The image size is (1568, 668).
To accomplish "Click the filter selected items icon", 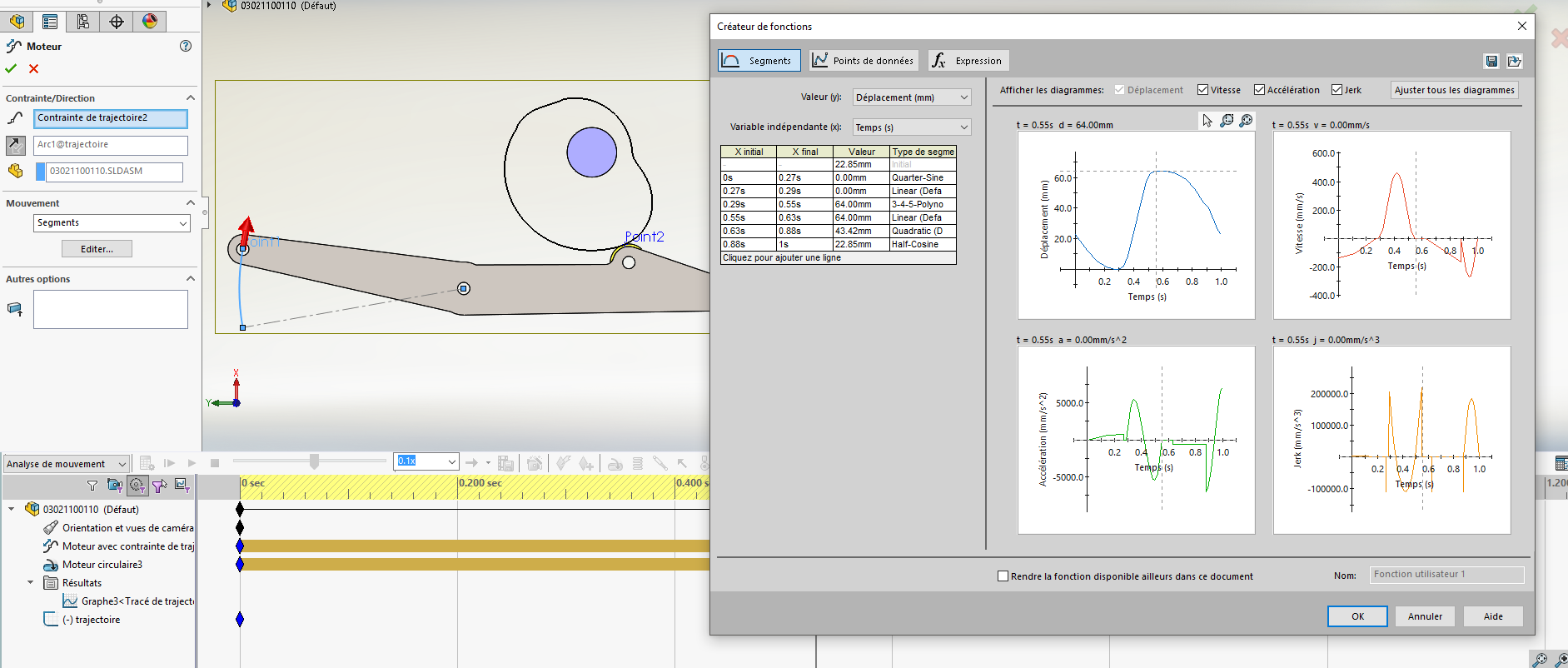I will point(160,486).
